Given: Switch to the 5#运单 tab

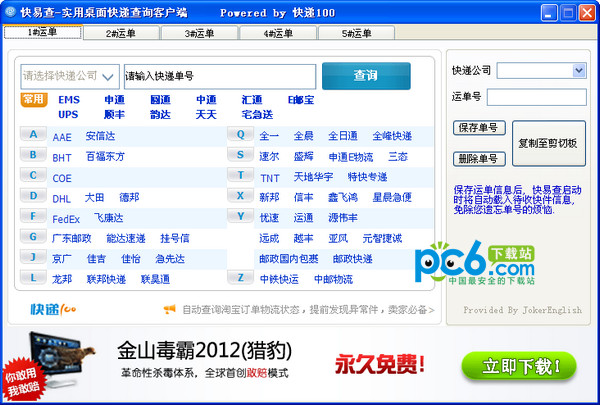Looking at the screenshot, I should pos(357,33).
